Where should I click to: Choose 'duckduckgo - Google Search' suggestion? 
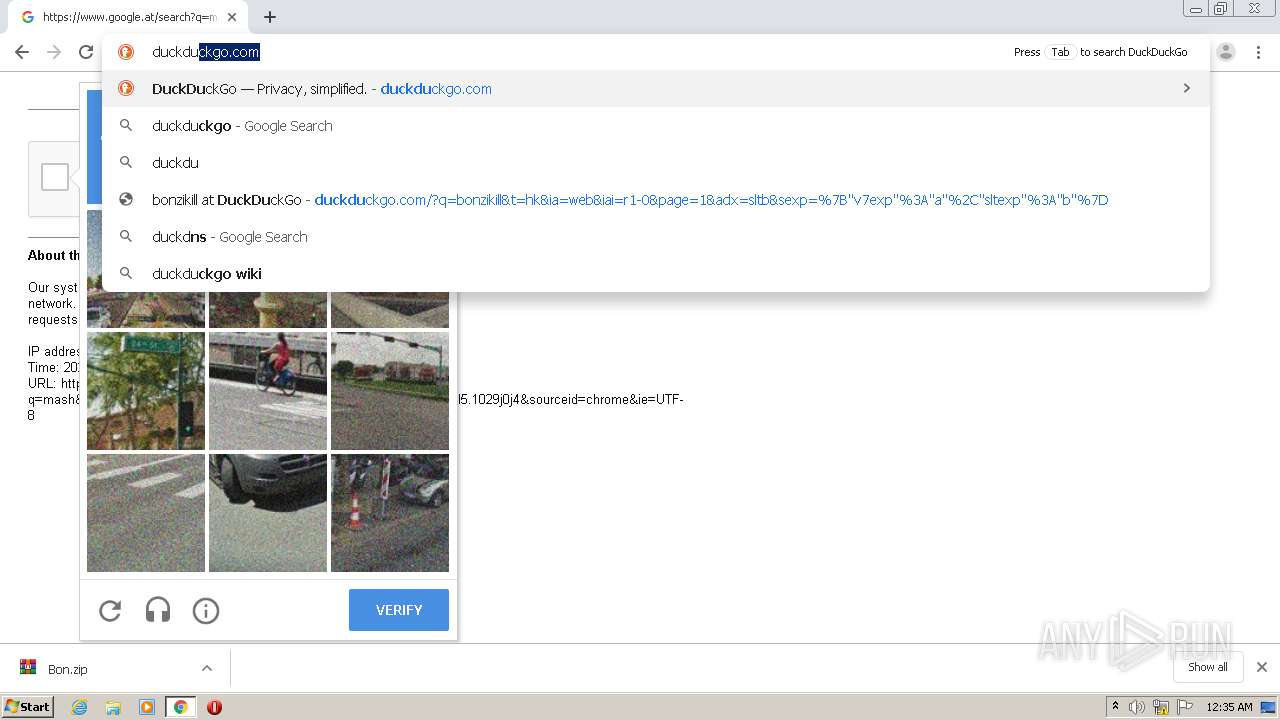click(656, 126)
